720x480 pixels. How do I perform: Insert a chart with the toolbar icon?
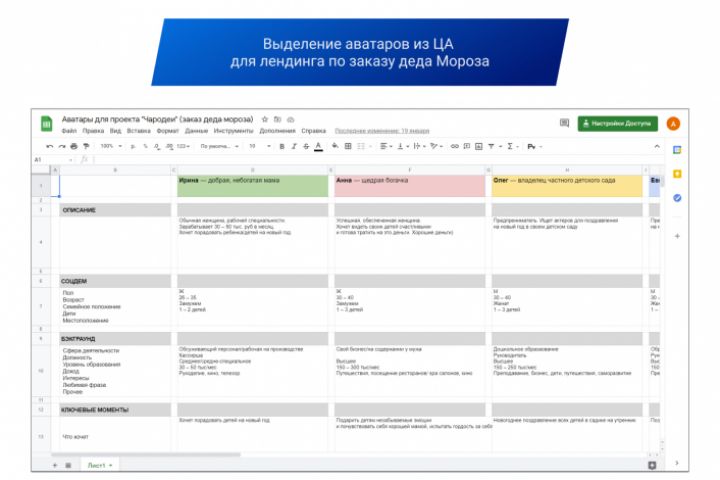pyautogui.click(x=479, y=147)
